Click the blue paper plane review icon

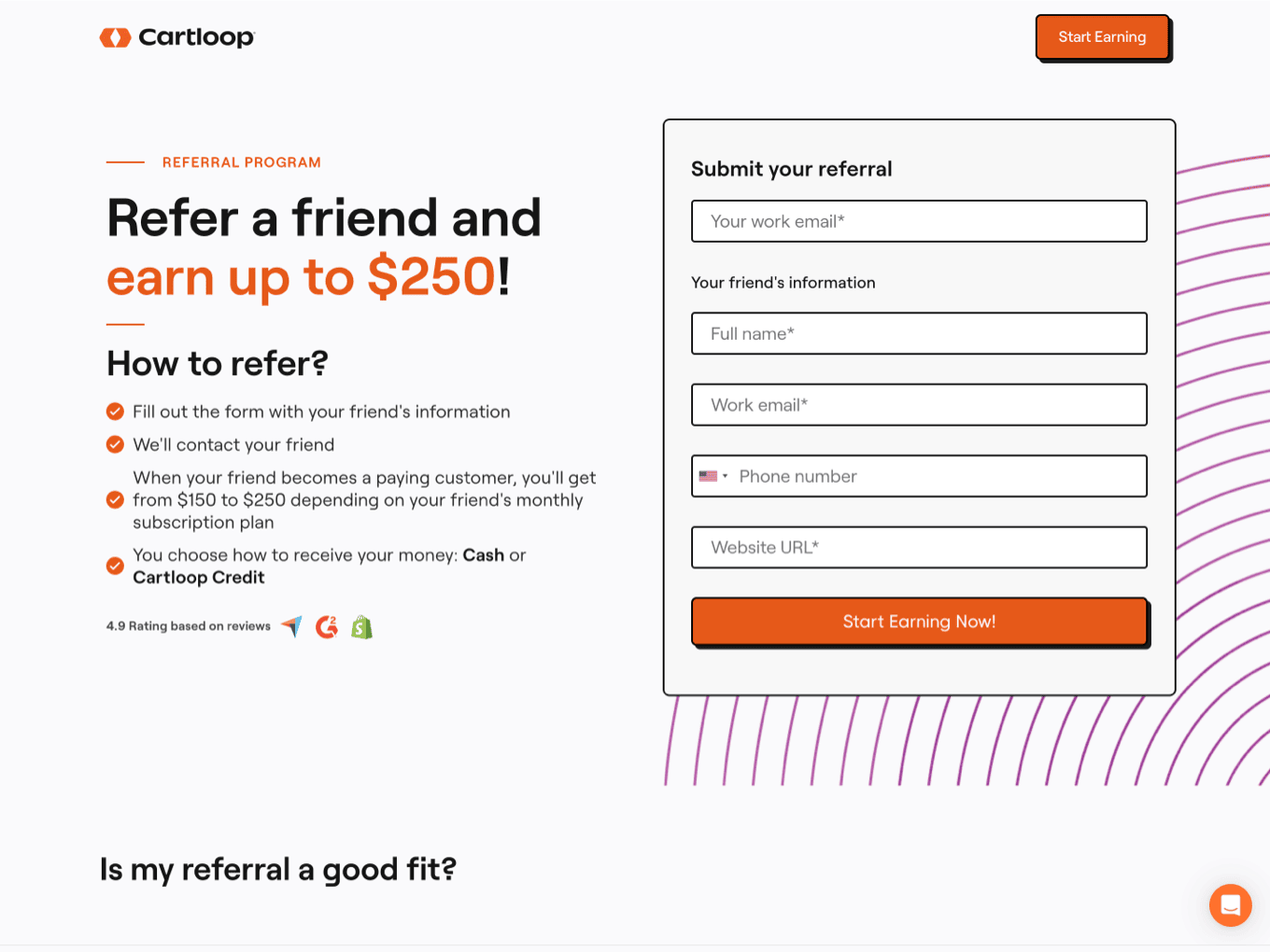click(291, 626)
